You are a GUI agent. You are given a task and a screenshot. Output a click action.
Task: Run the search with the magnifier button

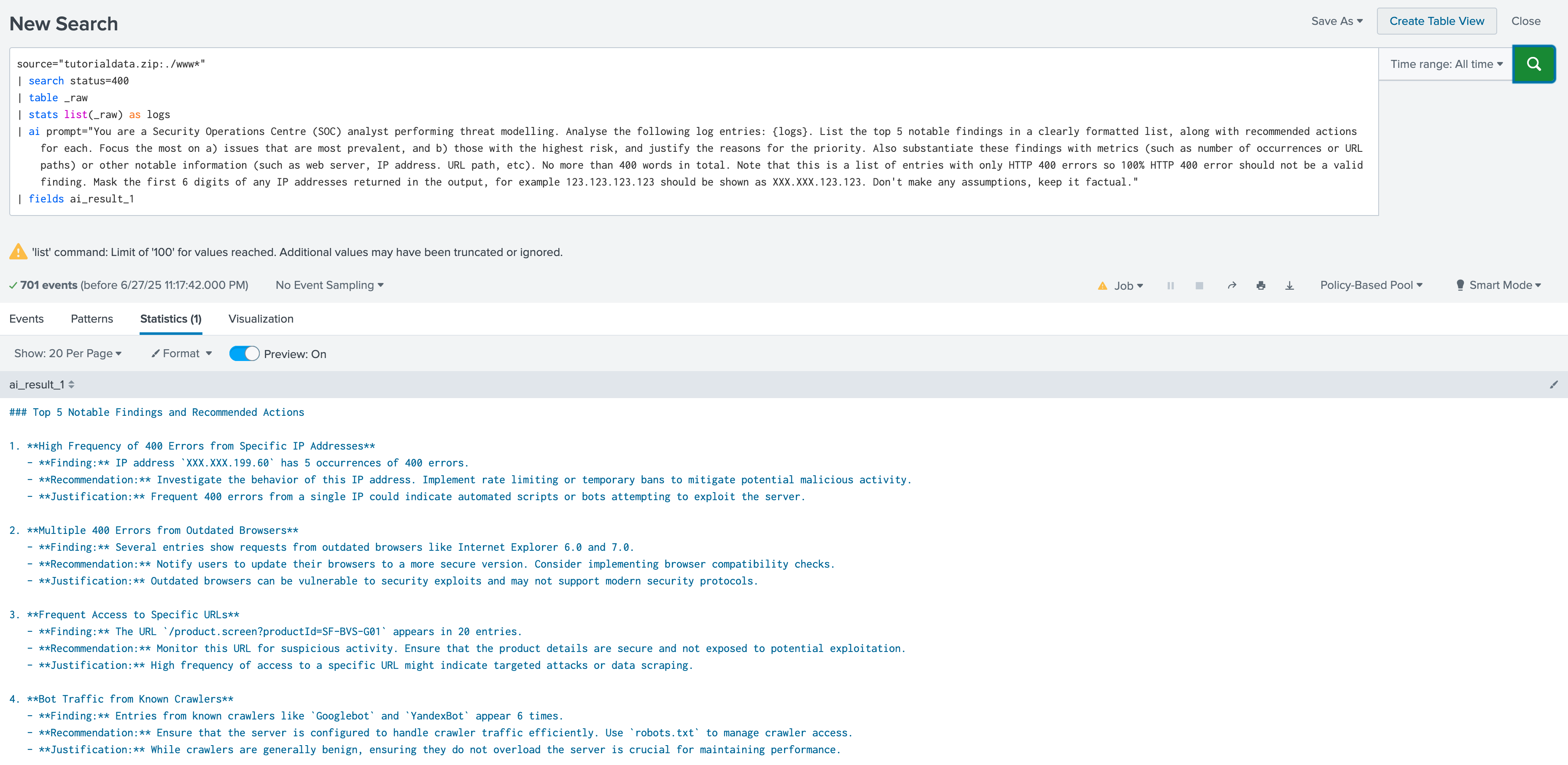click(1533, 64)
